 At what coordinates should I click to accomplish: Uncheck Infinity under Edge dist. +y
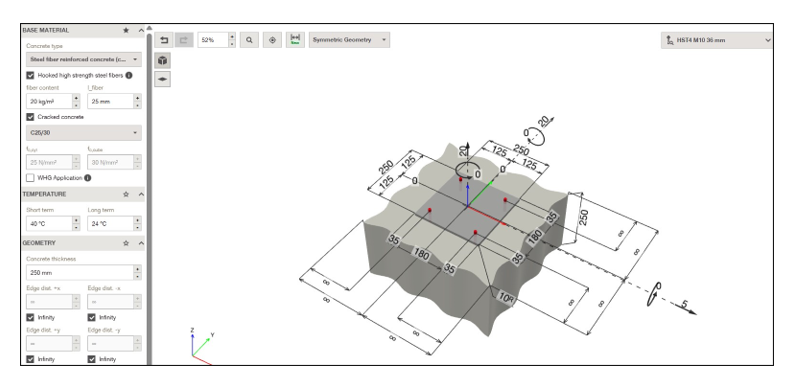30,359
